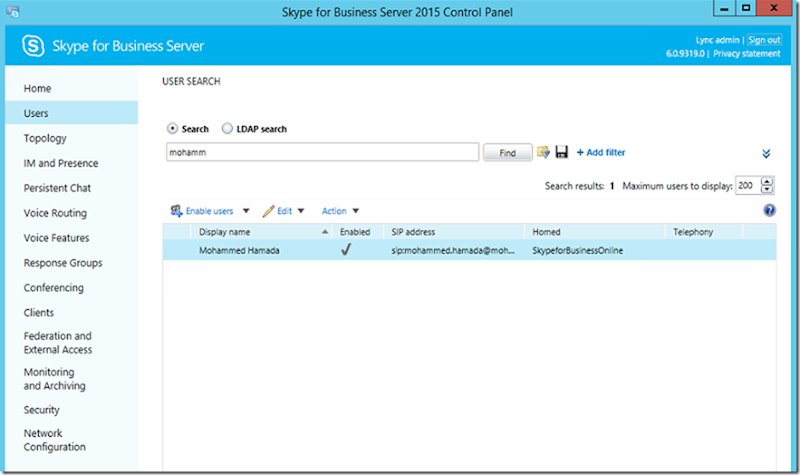Viewport: 800px width, 475px height.
Task: Click the app icon in title bar
Action: (13, 12)
